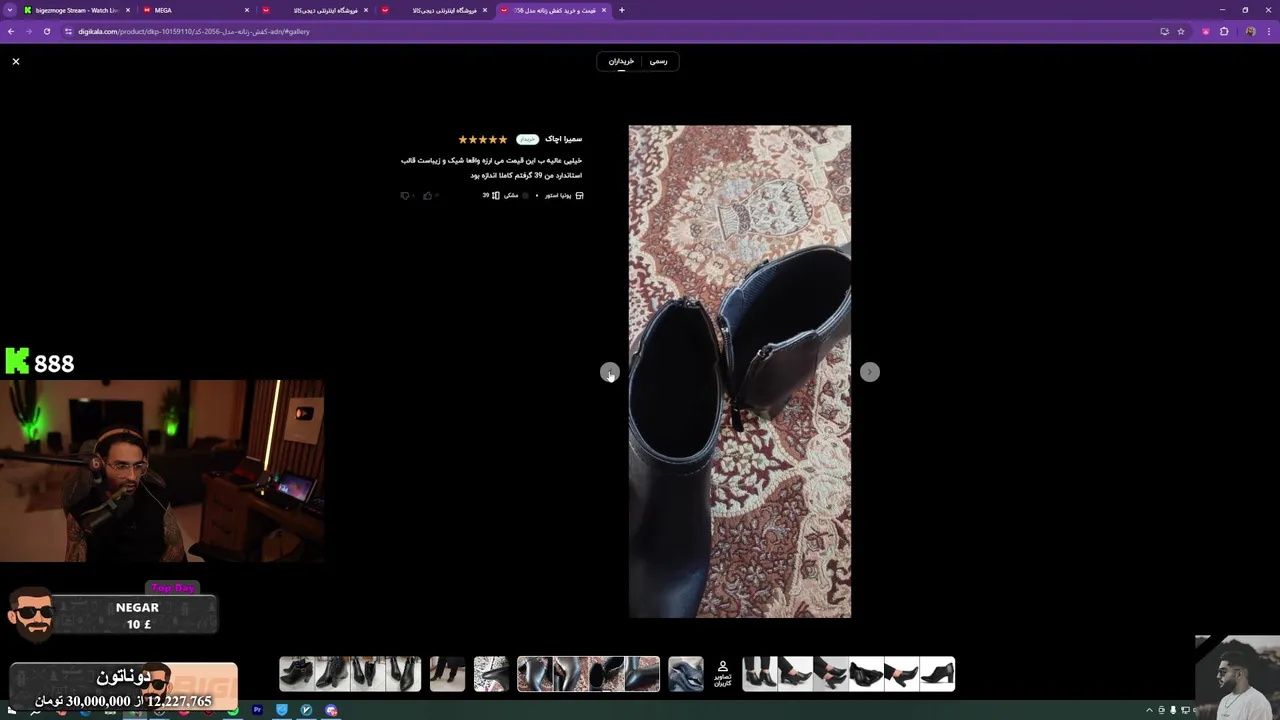The width and height of the screenshot is (1280, 720).
Task: Click the seller name پونیا استور
Action: pyautogui.click(x=558, y=196)
